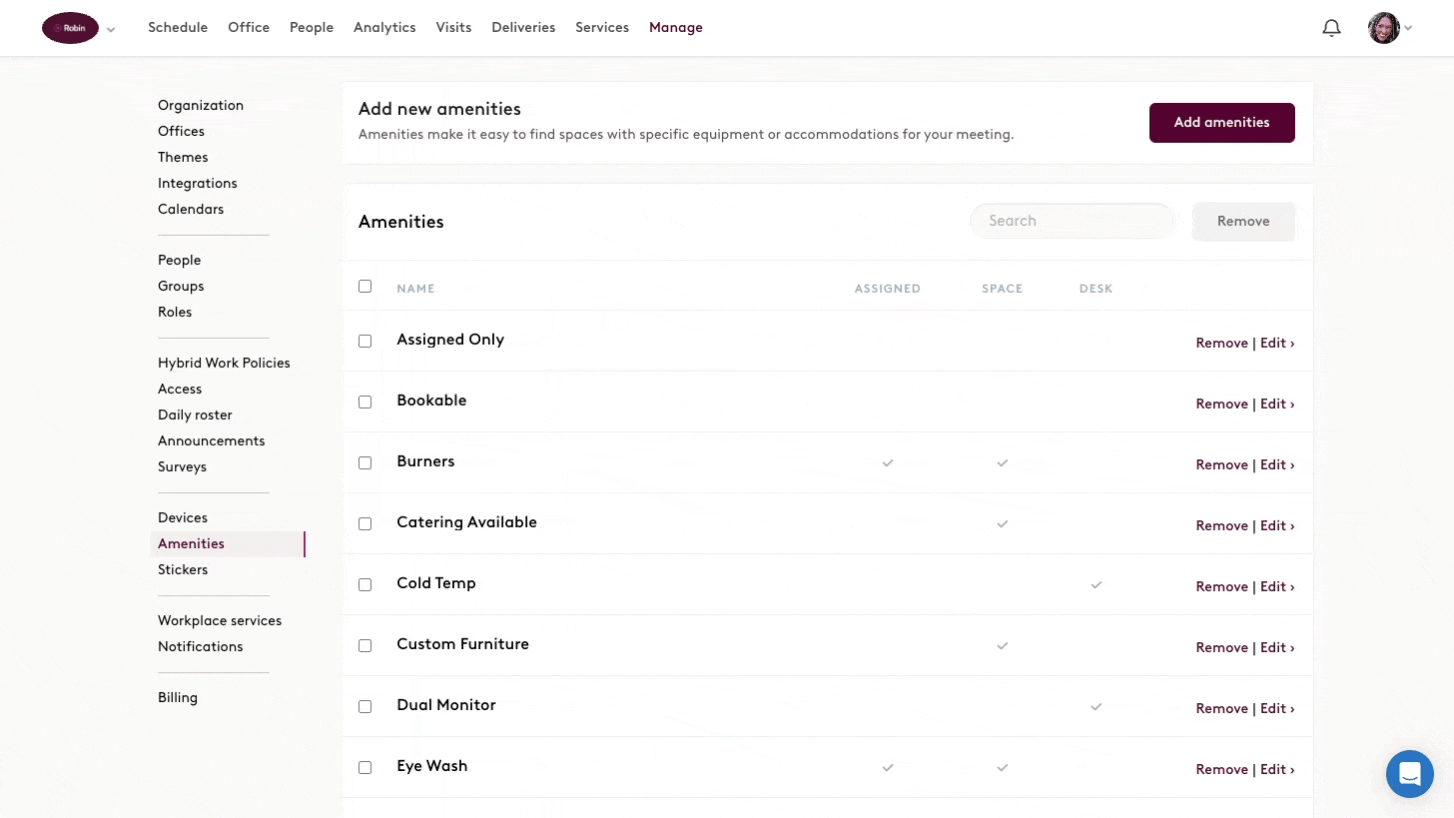Image resolution: width=1454 pixels, height=818 pixels.
Task: Open Daily roster in sidebar
Action: click(195, 415)
